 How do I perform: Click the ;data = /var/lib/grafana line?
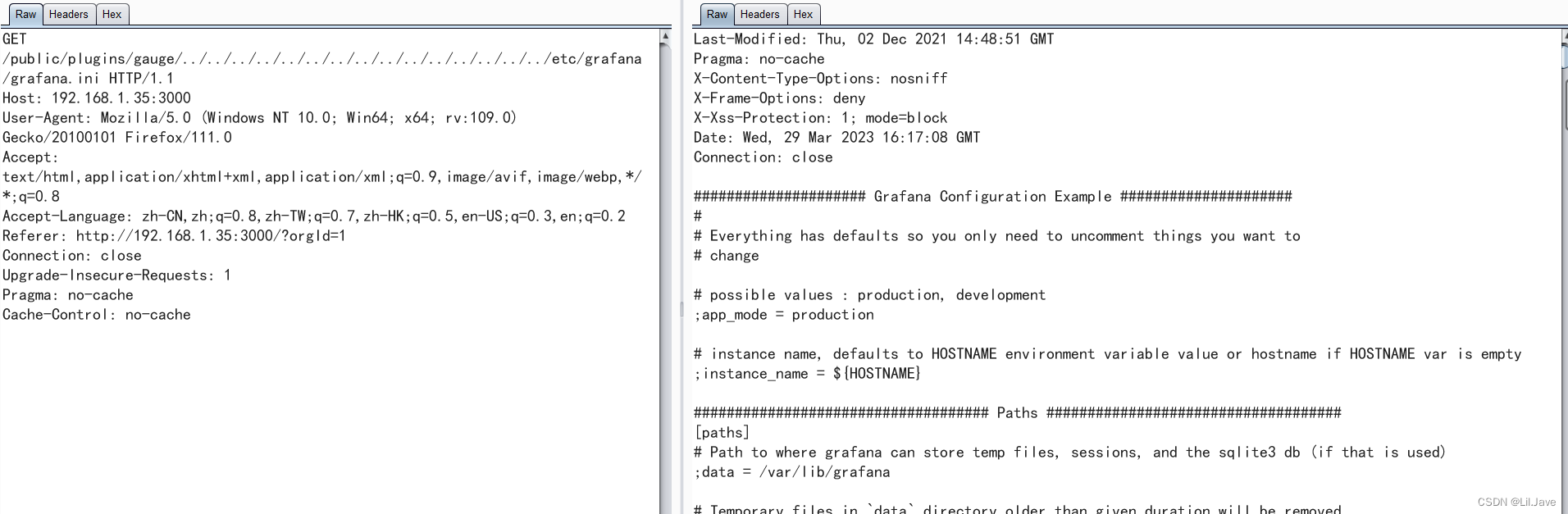tap(792, 471)
